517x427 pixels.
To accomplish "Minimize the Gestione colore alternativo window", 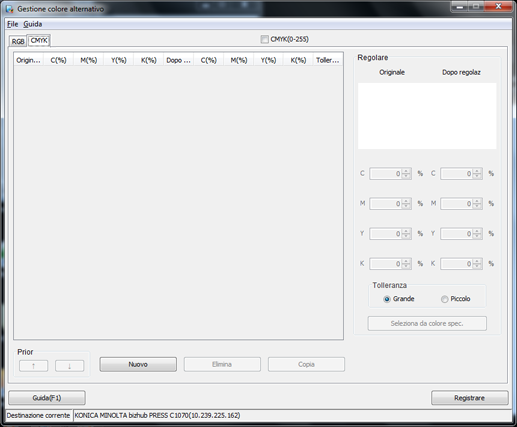I will pyautogui.click(x=460, y=7).
